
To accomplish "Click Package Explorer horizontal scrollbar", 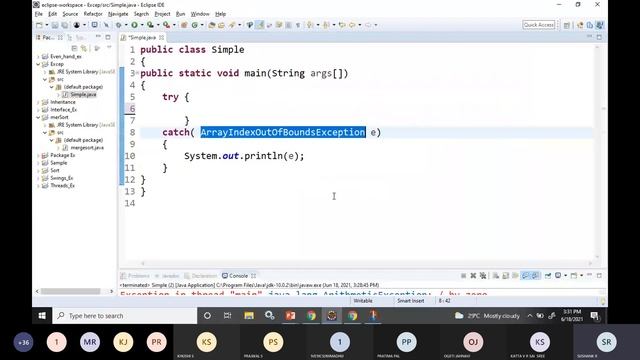I will coord(70,291).
